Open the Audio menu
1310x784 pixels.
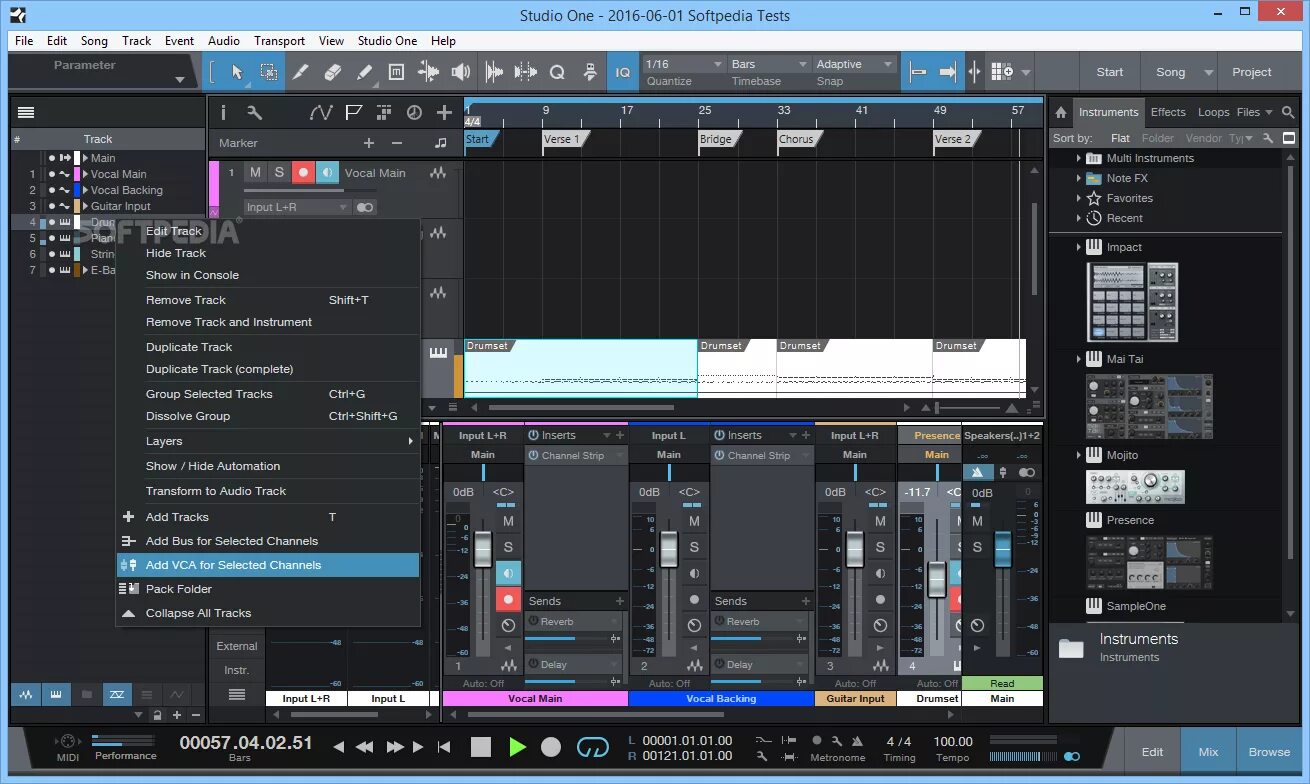tap(224, 41)
